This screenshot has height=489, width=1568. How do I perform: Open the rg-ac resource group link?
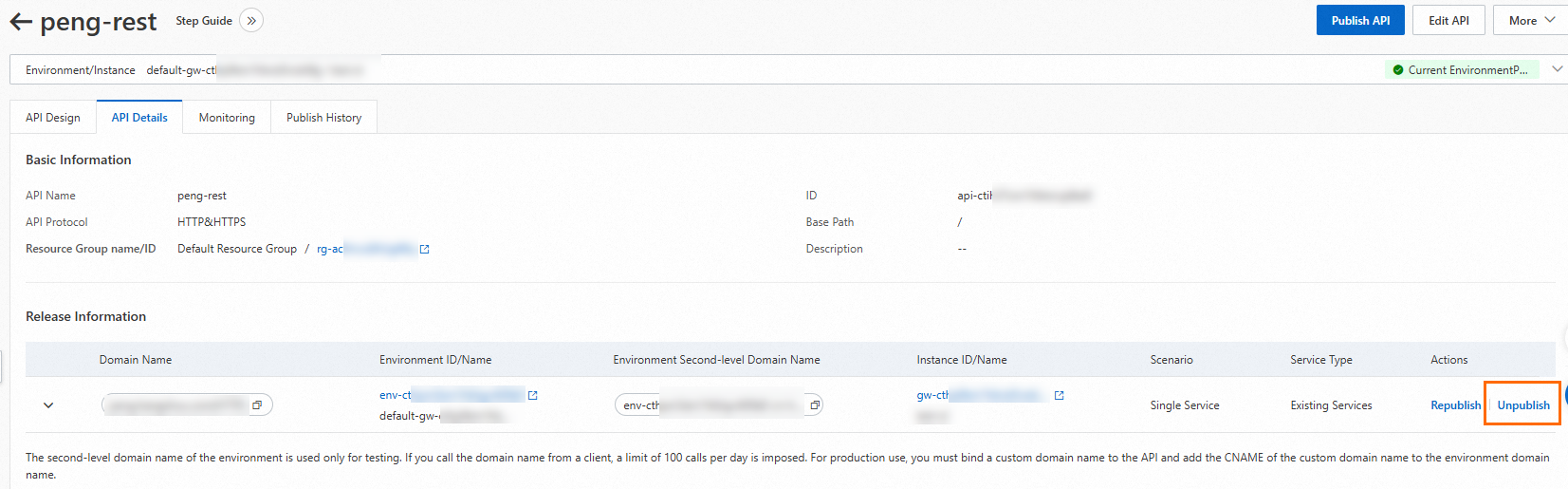(366, 249)
